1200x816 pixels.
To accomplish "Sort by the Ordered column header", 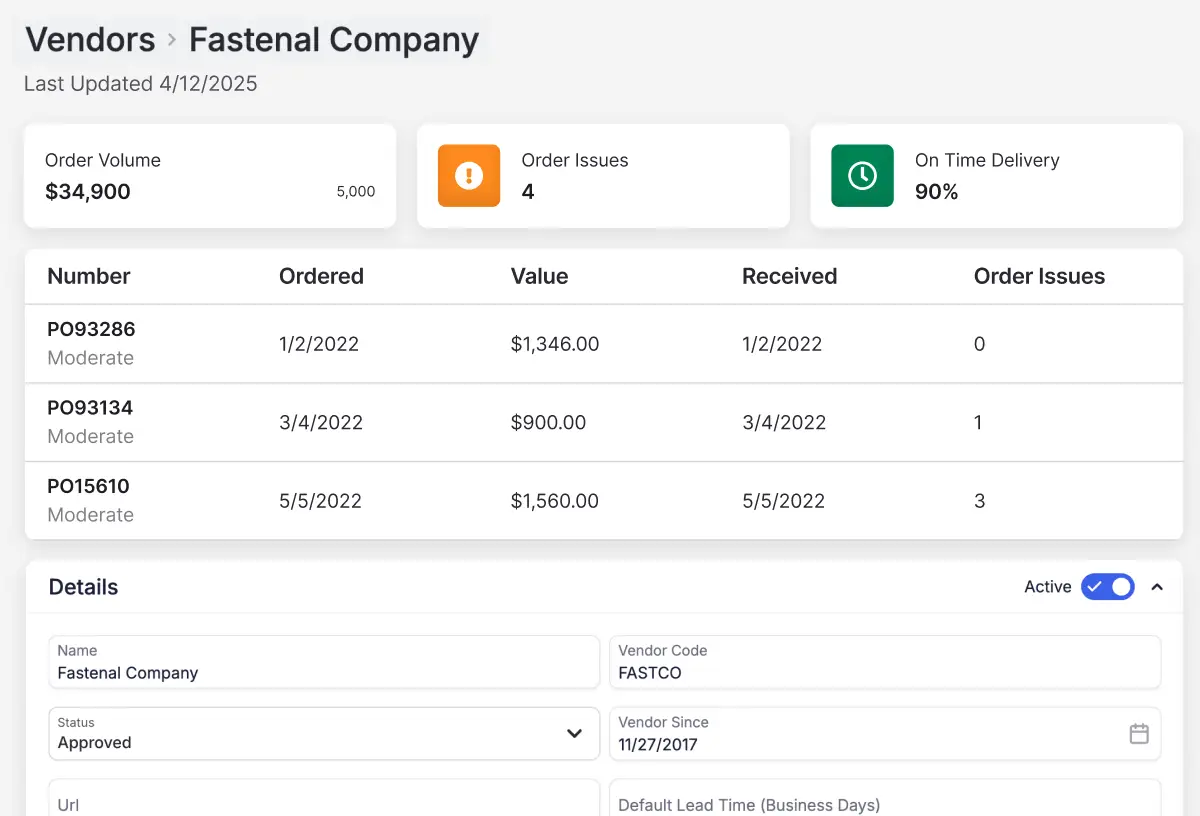I will coord(321,277).
